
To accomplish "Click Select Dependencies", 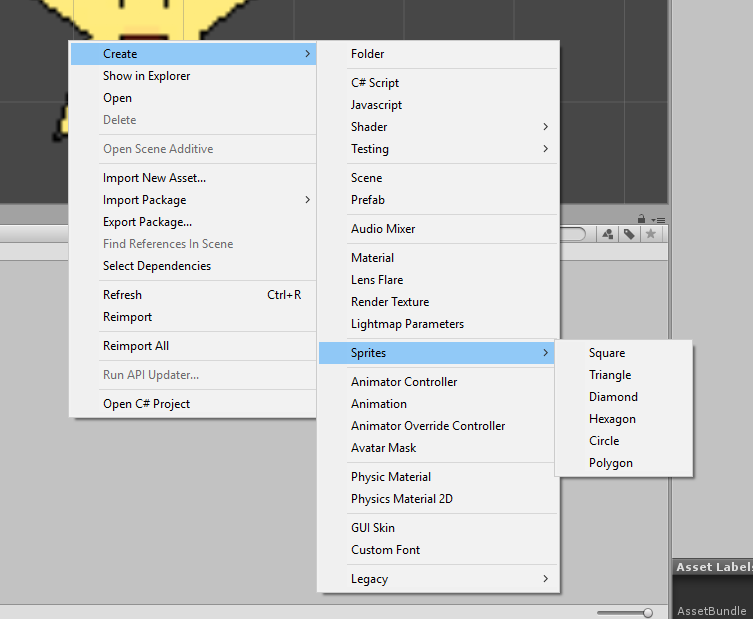I will (193, 266).
